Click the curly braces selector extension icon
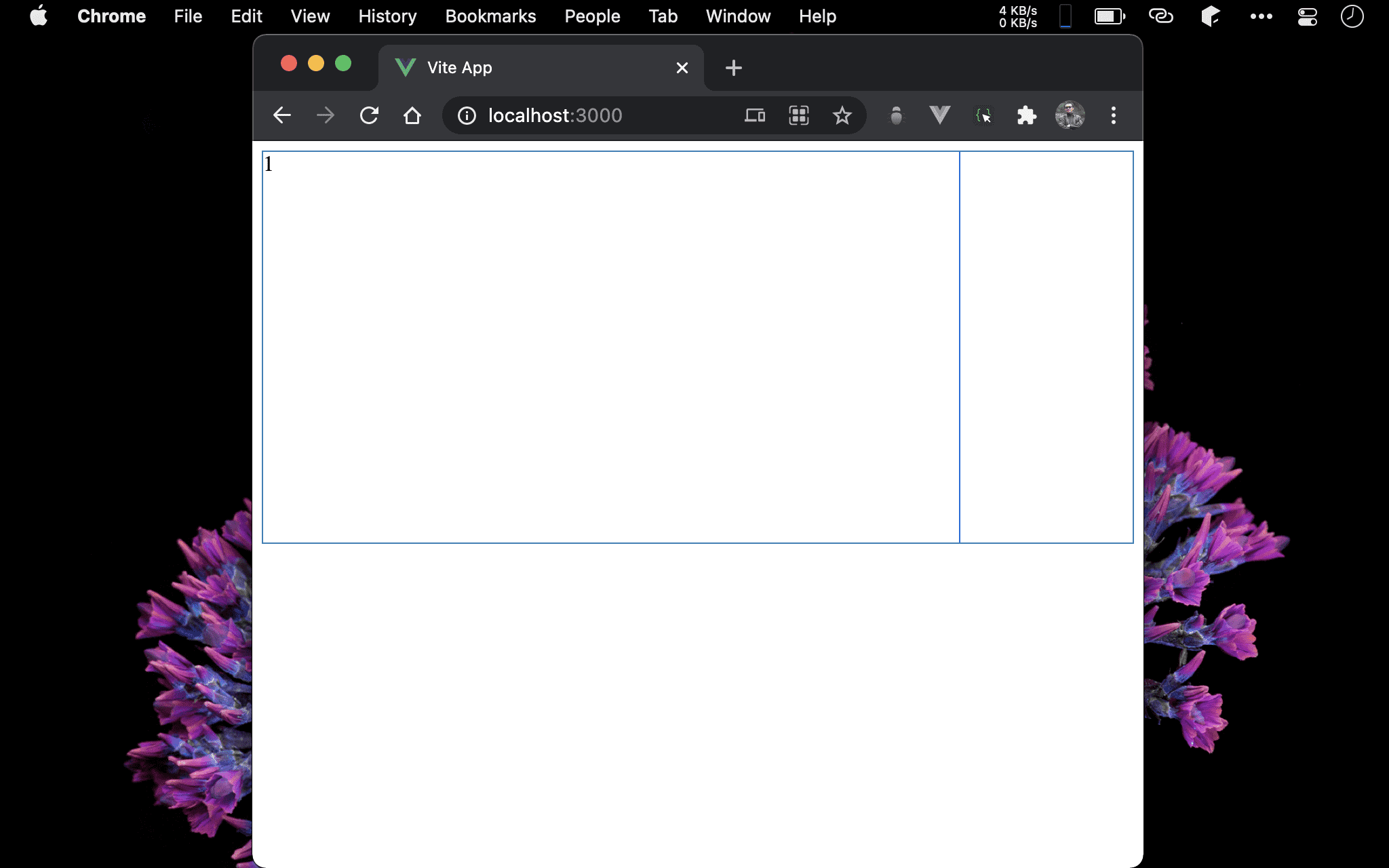1389x868 pixels. (x=983, y=115)
